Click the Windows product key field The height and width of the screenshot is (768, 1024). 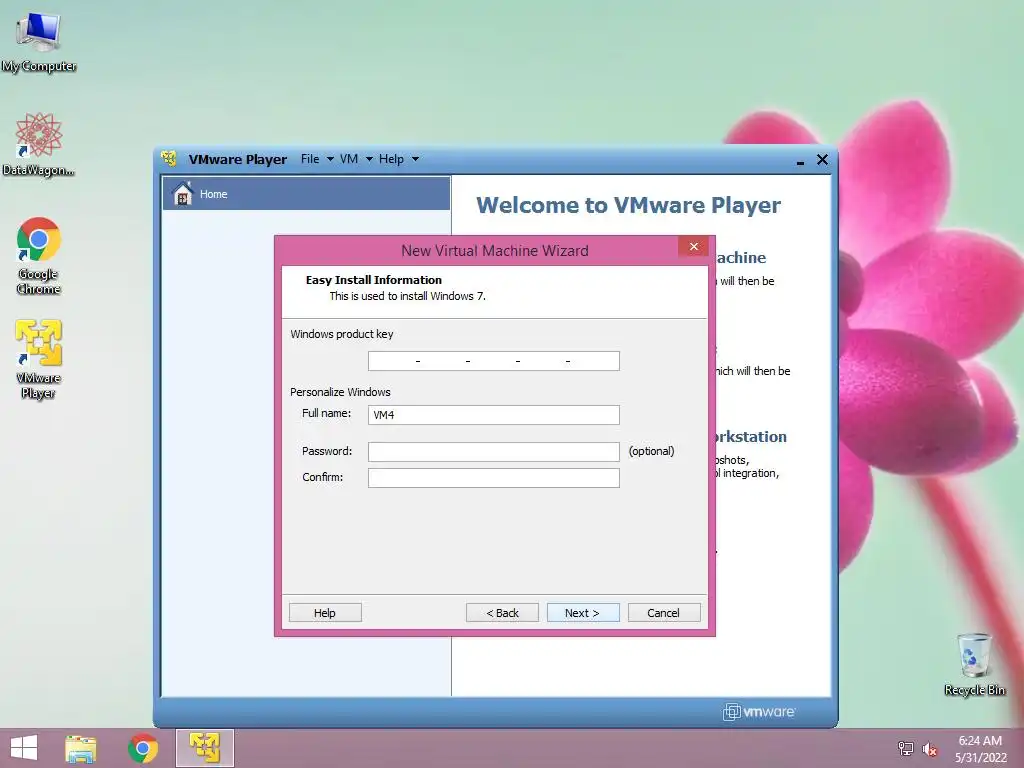tap(494, 360)
